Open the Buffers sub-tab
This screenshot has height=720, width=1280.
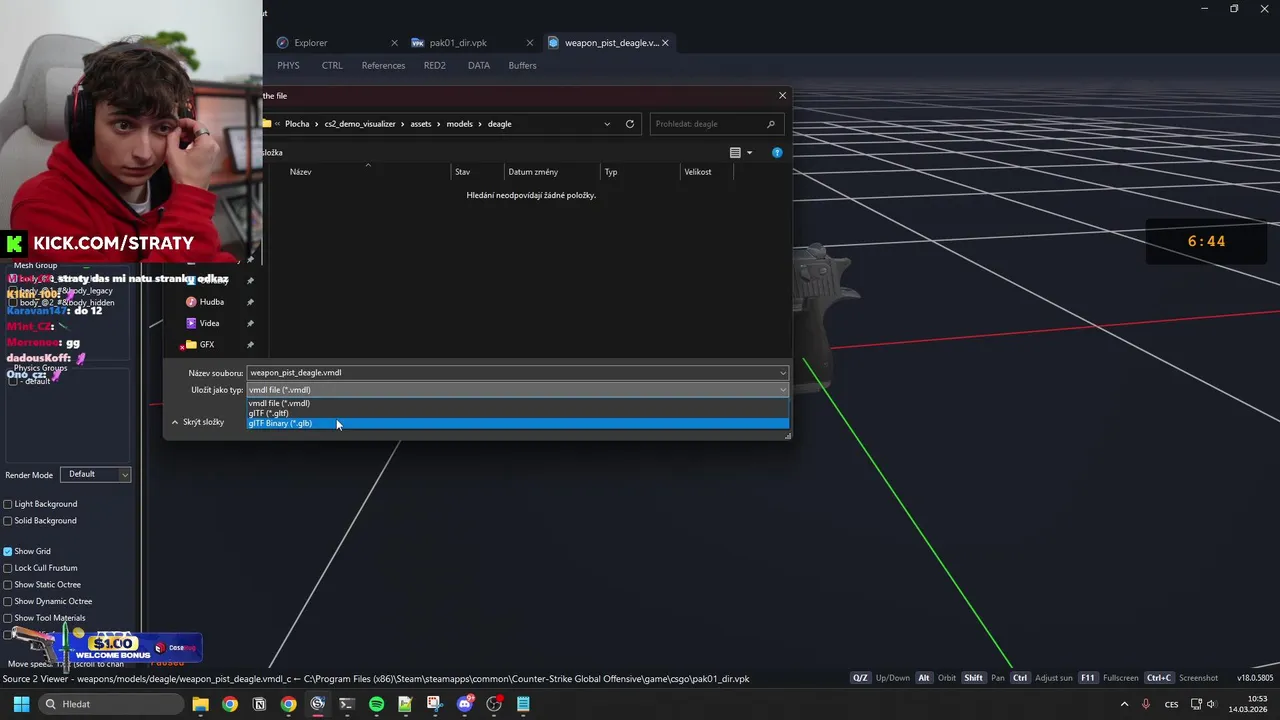coord(522,66)
